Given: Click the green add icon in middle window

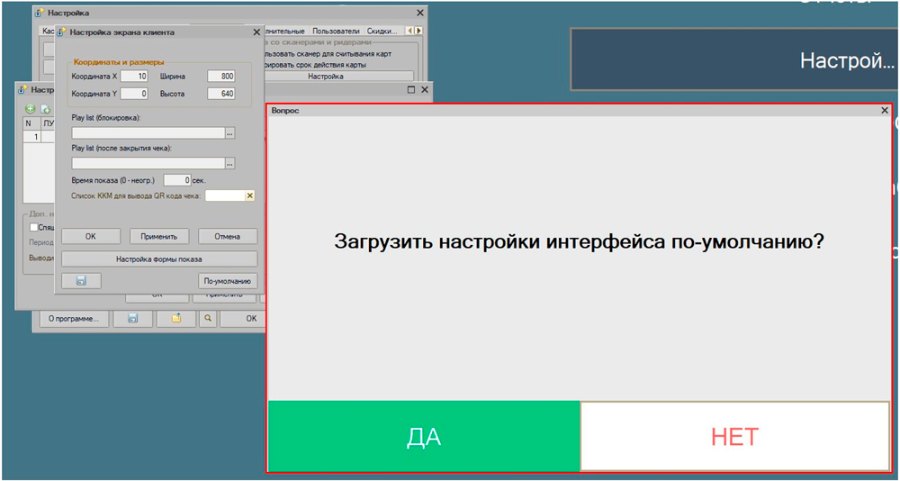Looking at the screenshot, I should click(30, 108).
